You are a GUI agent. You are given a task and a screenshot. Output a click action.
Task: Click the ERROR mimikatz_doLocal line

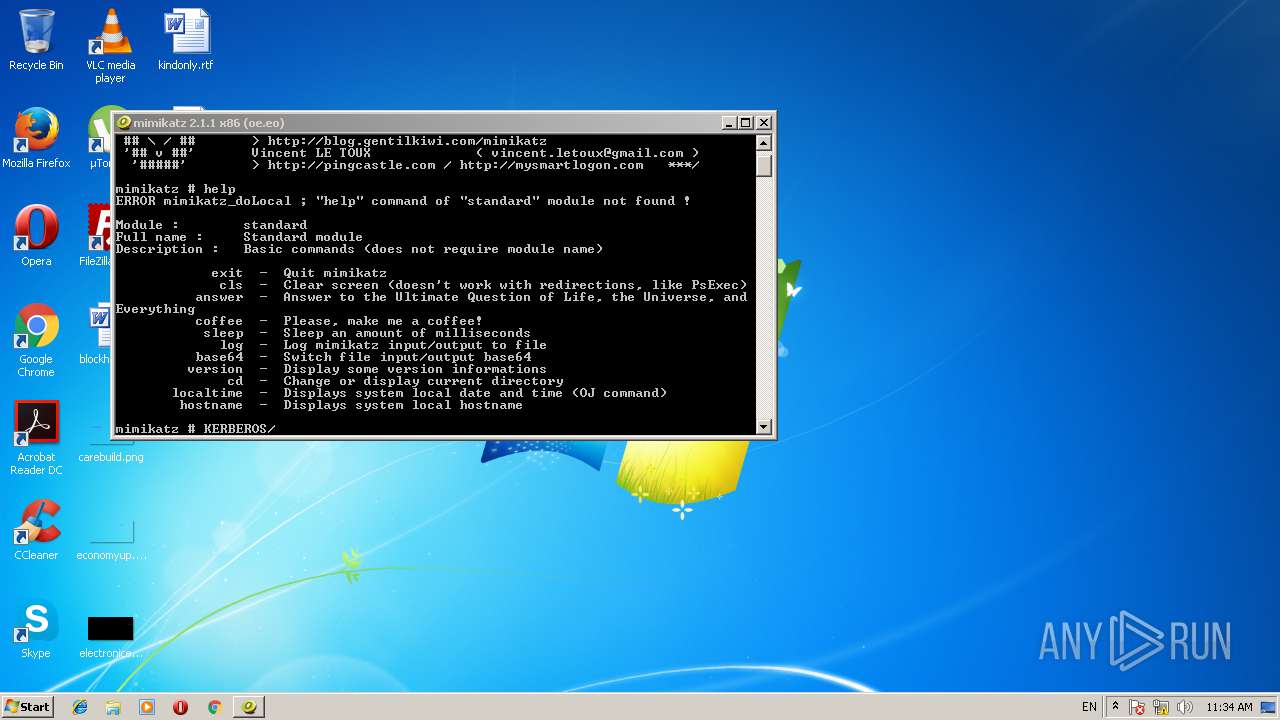[x=403, y=201]
